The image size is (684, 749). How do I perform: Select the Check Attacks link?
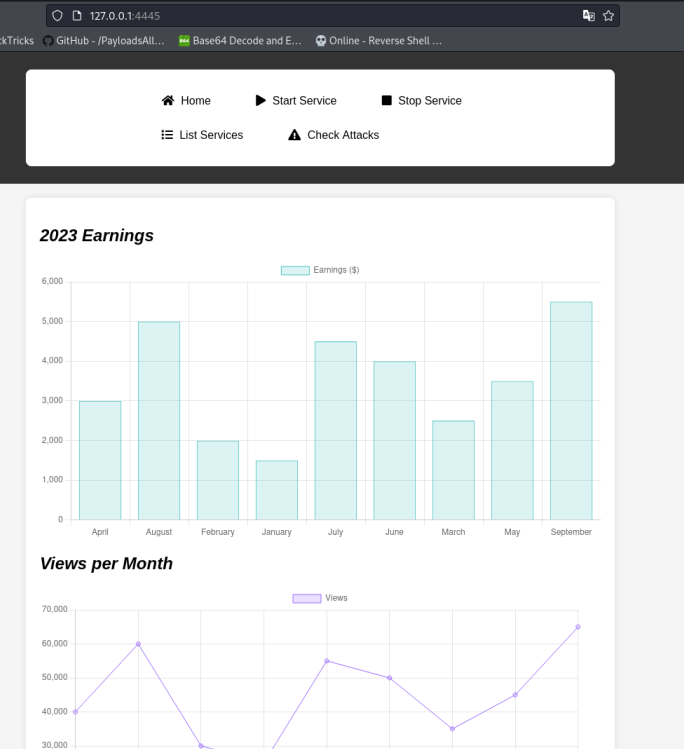click(x=343, y=135)
